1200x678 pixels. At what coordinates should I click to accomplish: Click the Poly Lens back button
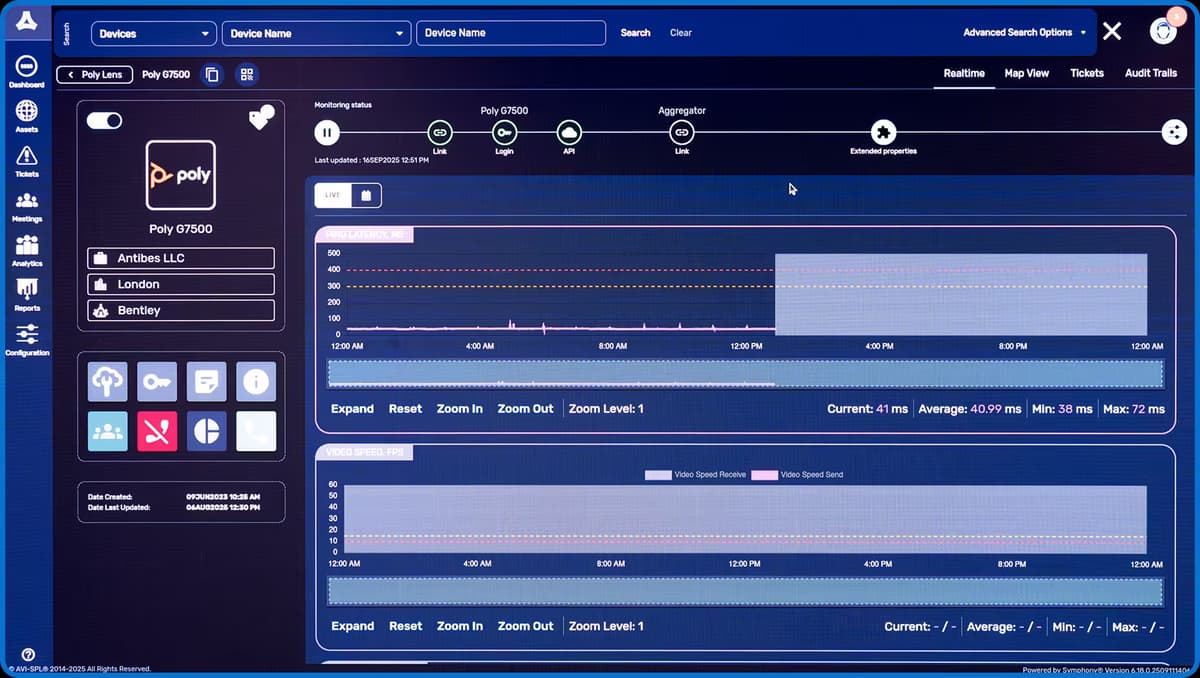pos(95,74)
